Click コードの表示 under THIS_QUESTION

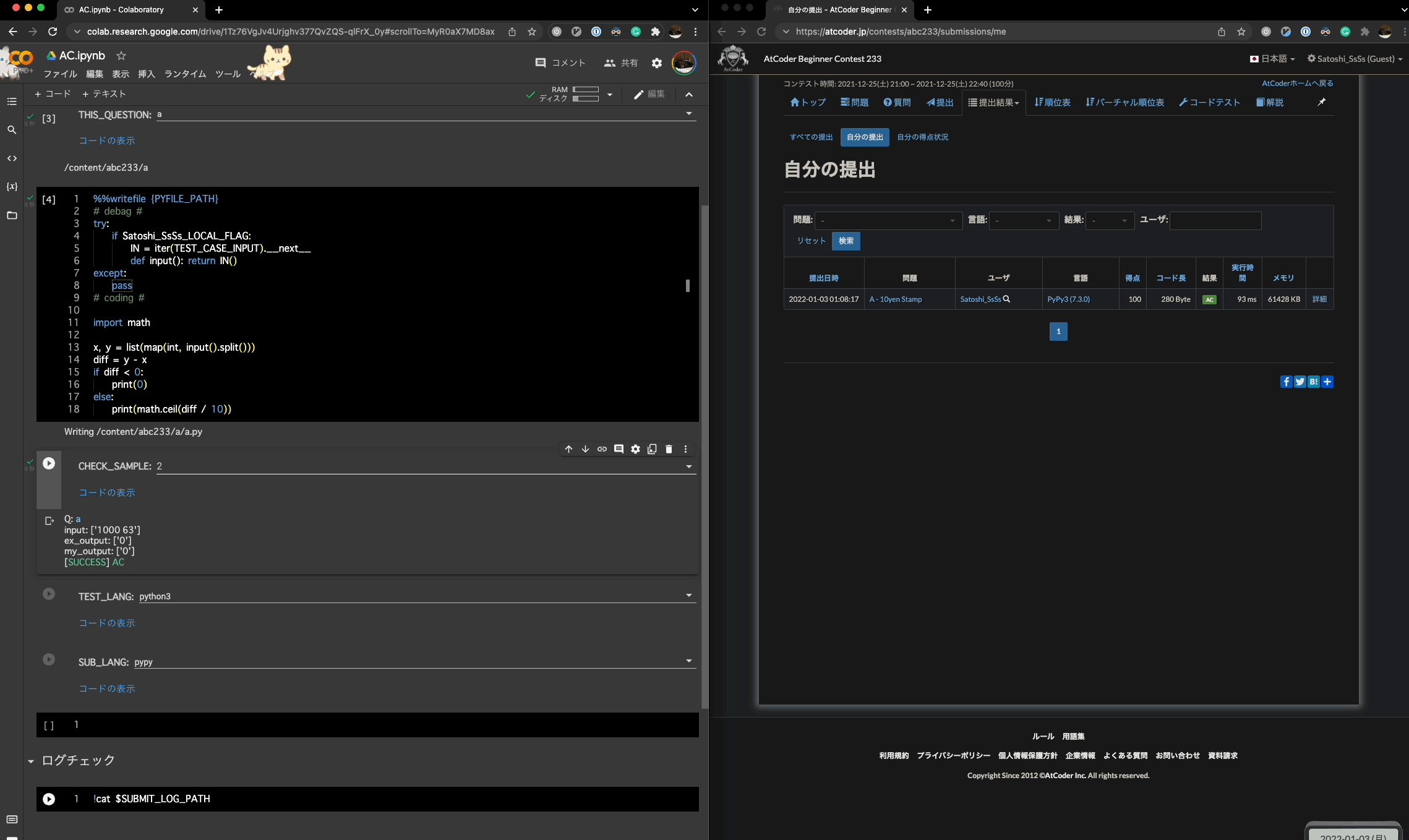[x=106, y=141]
